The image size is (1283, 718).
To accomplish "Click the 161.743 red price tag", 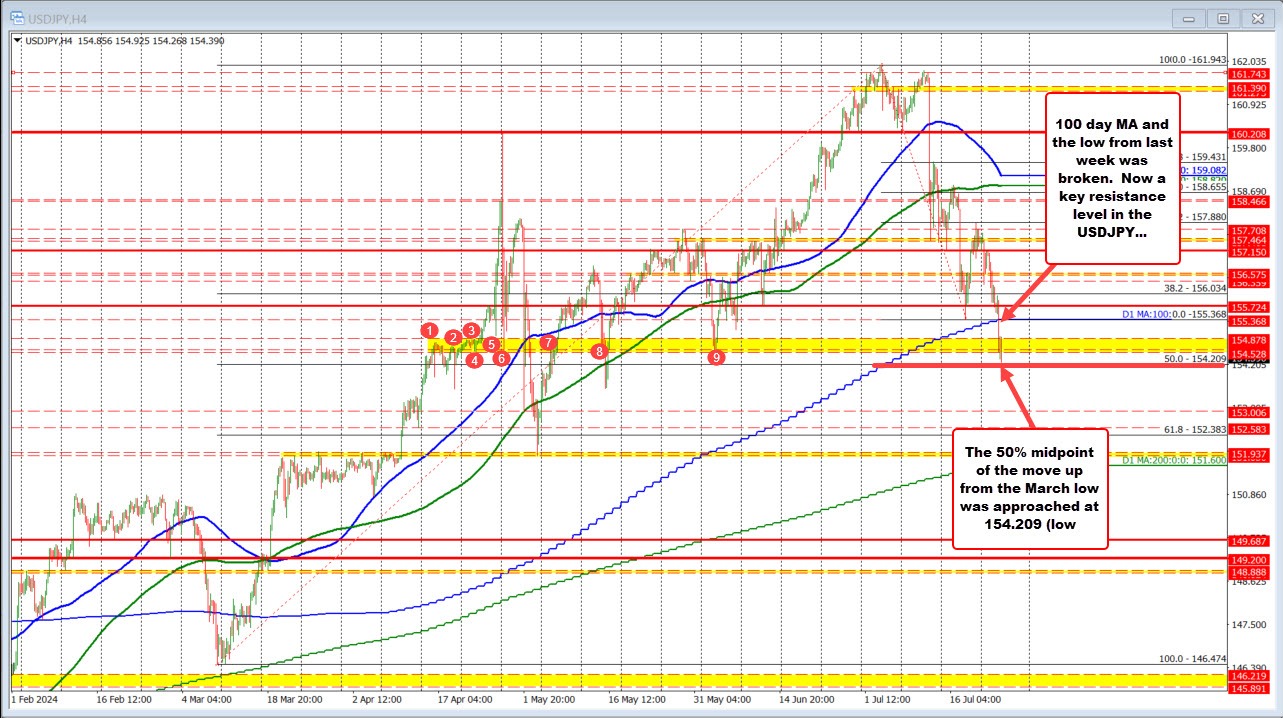I will pyautogui.click(x=1249, y=75).
